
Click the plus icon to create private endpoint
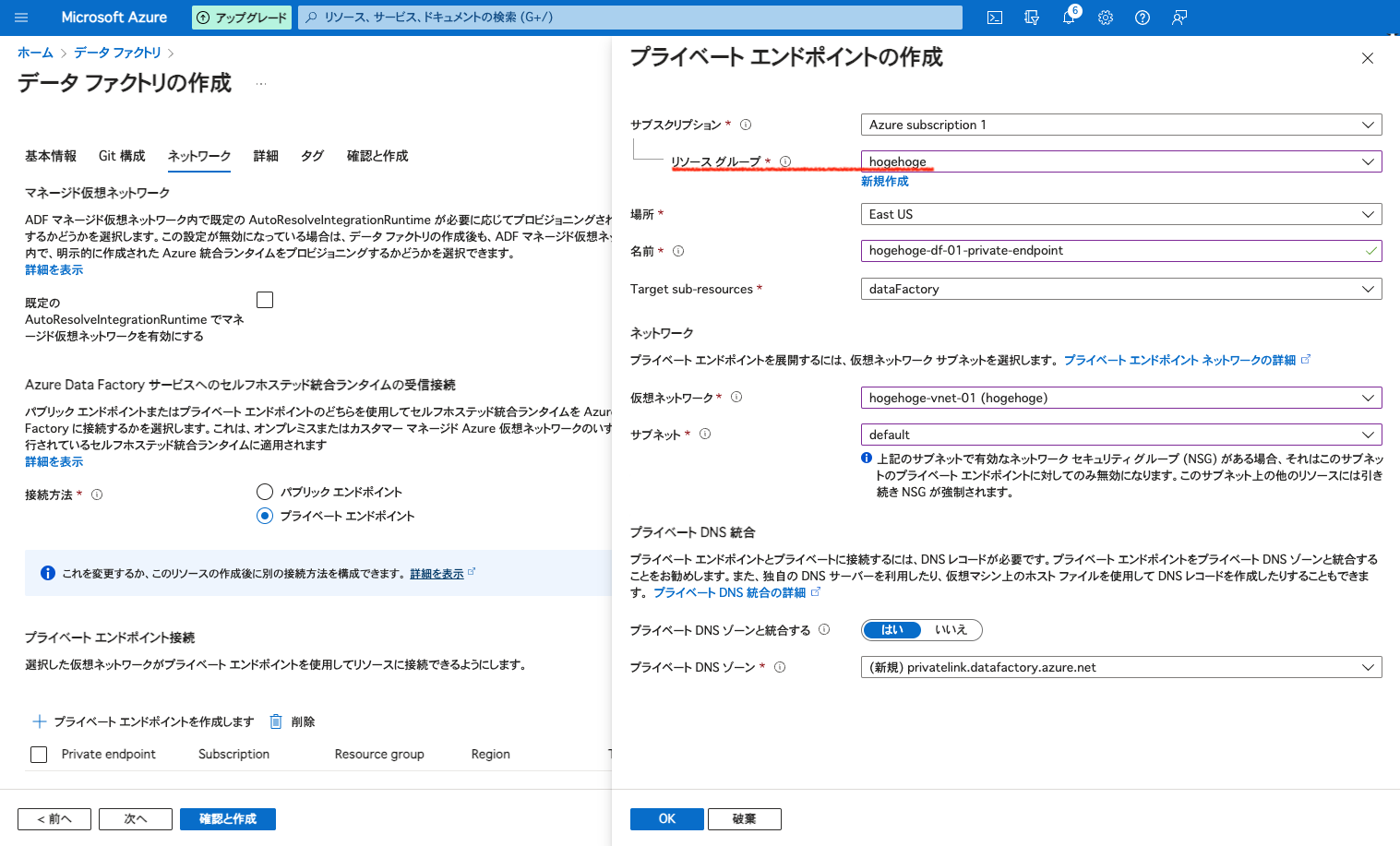[40, 721]
